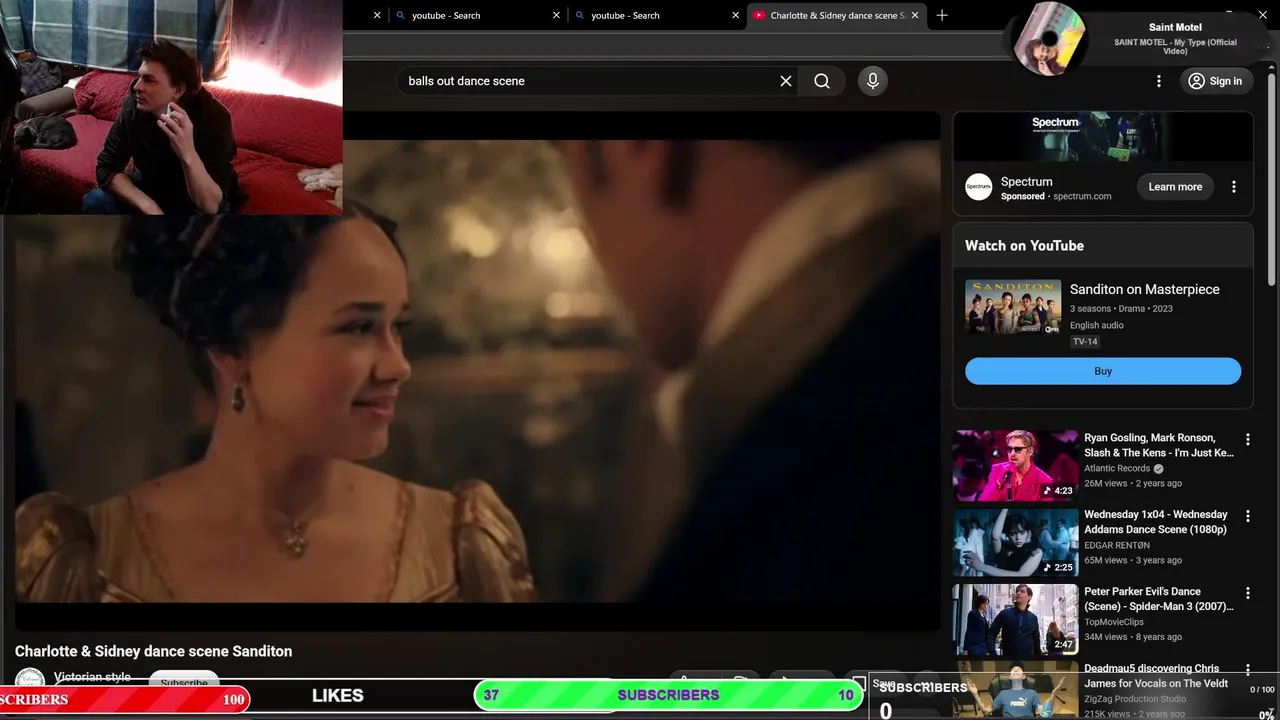Click the Ryan Gosling, Mark Ronson video title
This screenshot has width=1280, height=720.
pyautogui.click(x=1159, y=445)
